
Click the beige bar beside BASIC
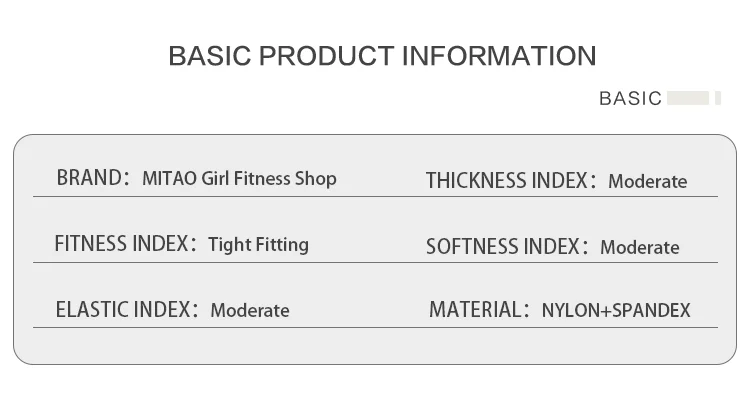(x=688, y=98)
